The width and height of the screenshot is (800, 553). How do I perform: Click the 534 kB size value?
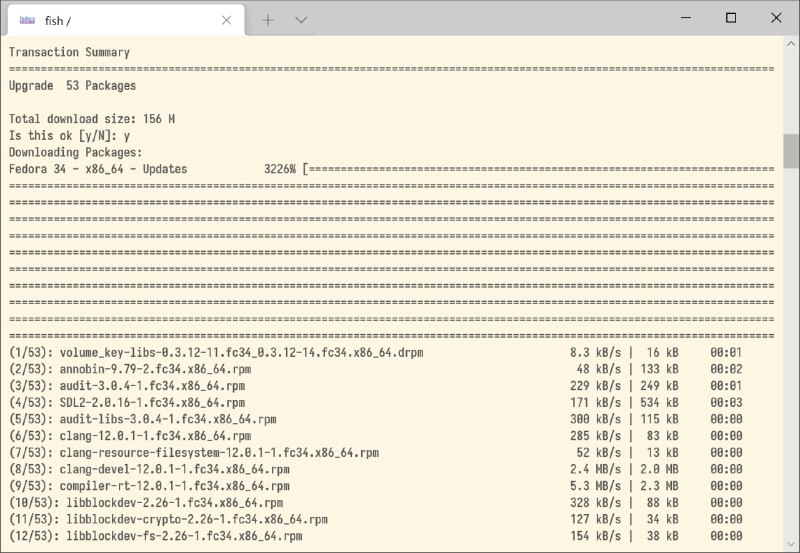(659, 403)
